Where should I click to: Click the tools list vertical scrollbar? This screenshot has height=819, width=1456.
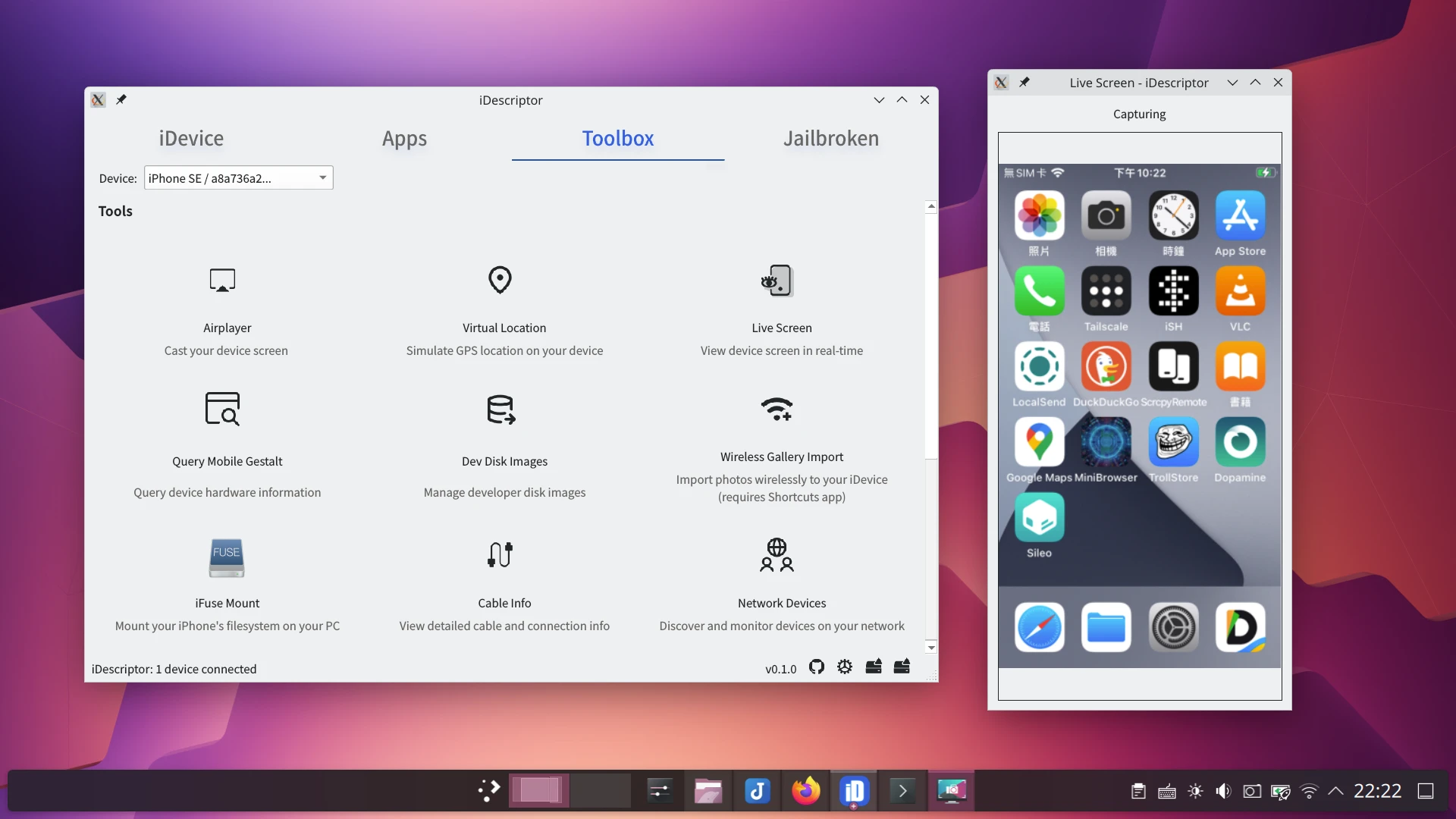click(x=931, y=337)
